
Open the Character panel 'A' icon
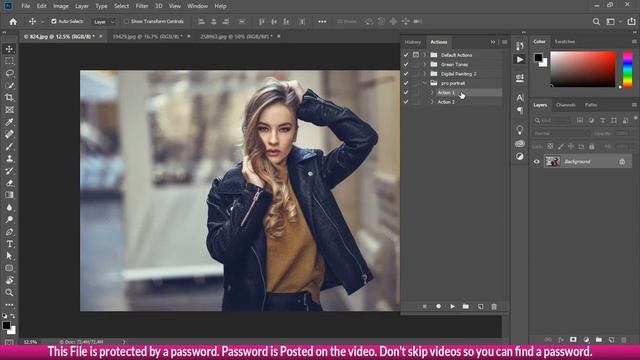(520, 98)
